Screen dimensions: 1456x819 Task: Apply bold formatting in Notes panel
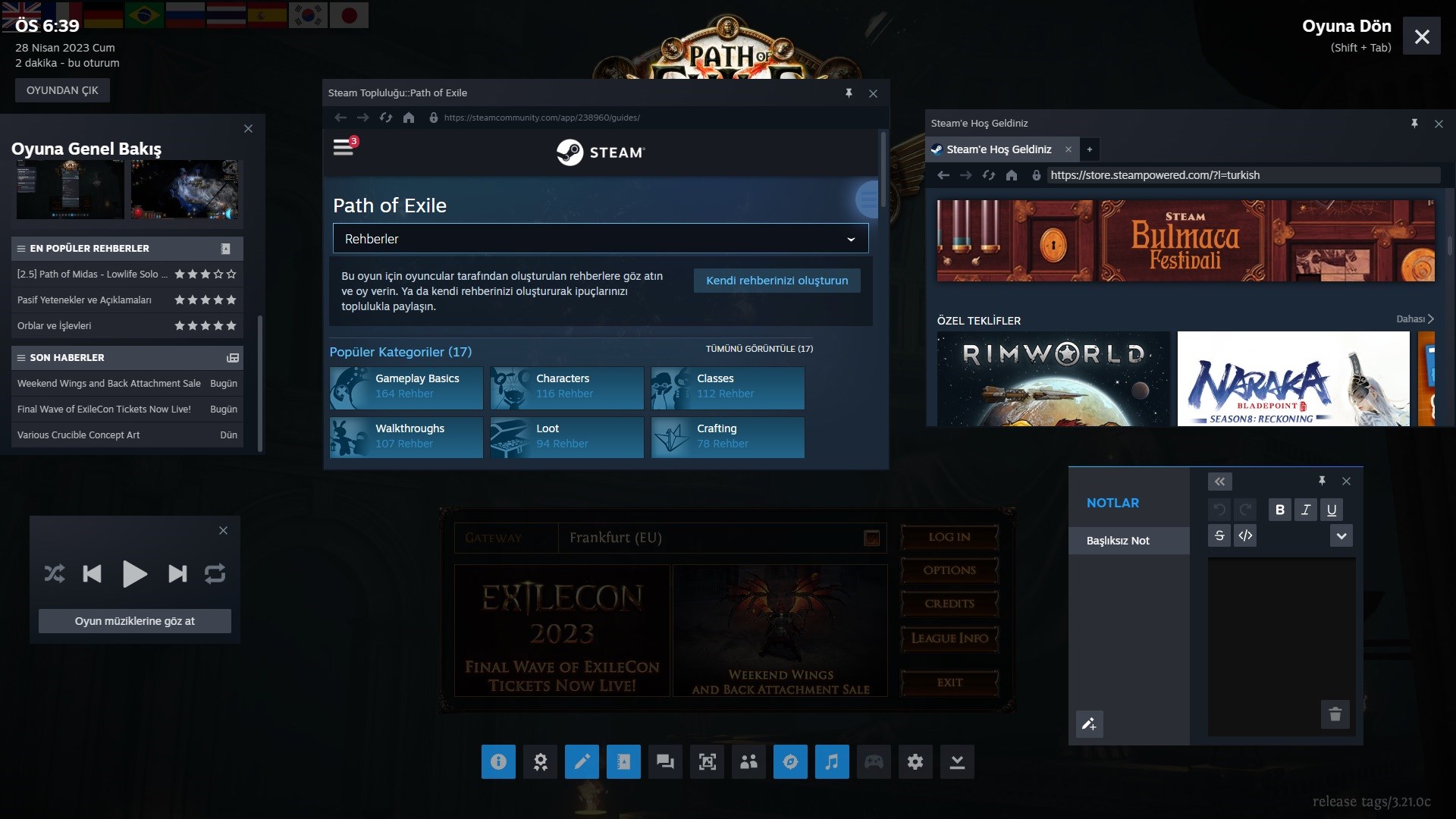coord(1280,510)
